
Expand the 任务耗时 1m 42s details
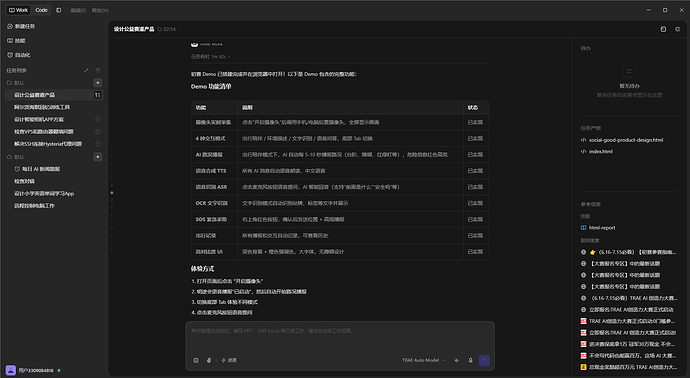tap(210, 56)
